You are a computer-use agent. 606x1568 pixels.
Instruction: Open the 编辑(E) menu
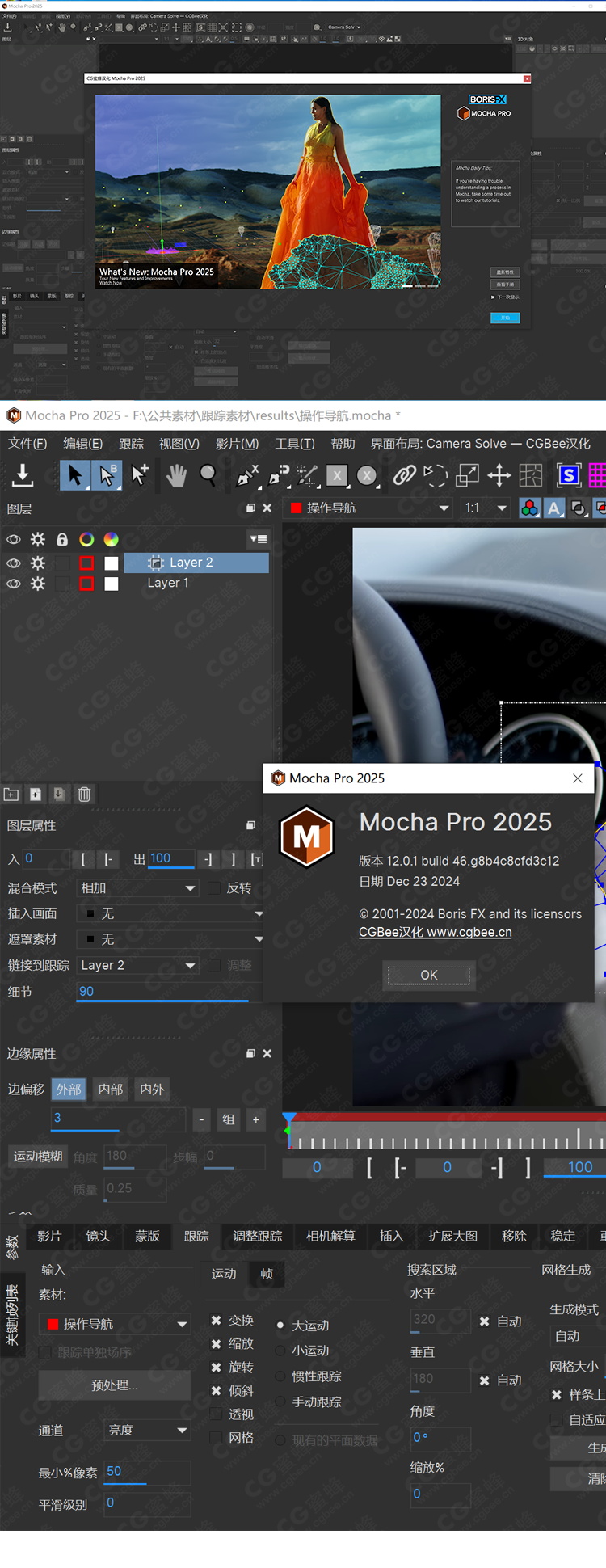(x=83, y=444)
